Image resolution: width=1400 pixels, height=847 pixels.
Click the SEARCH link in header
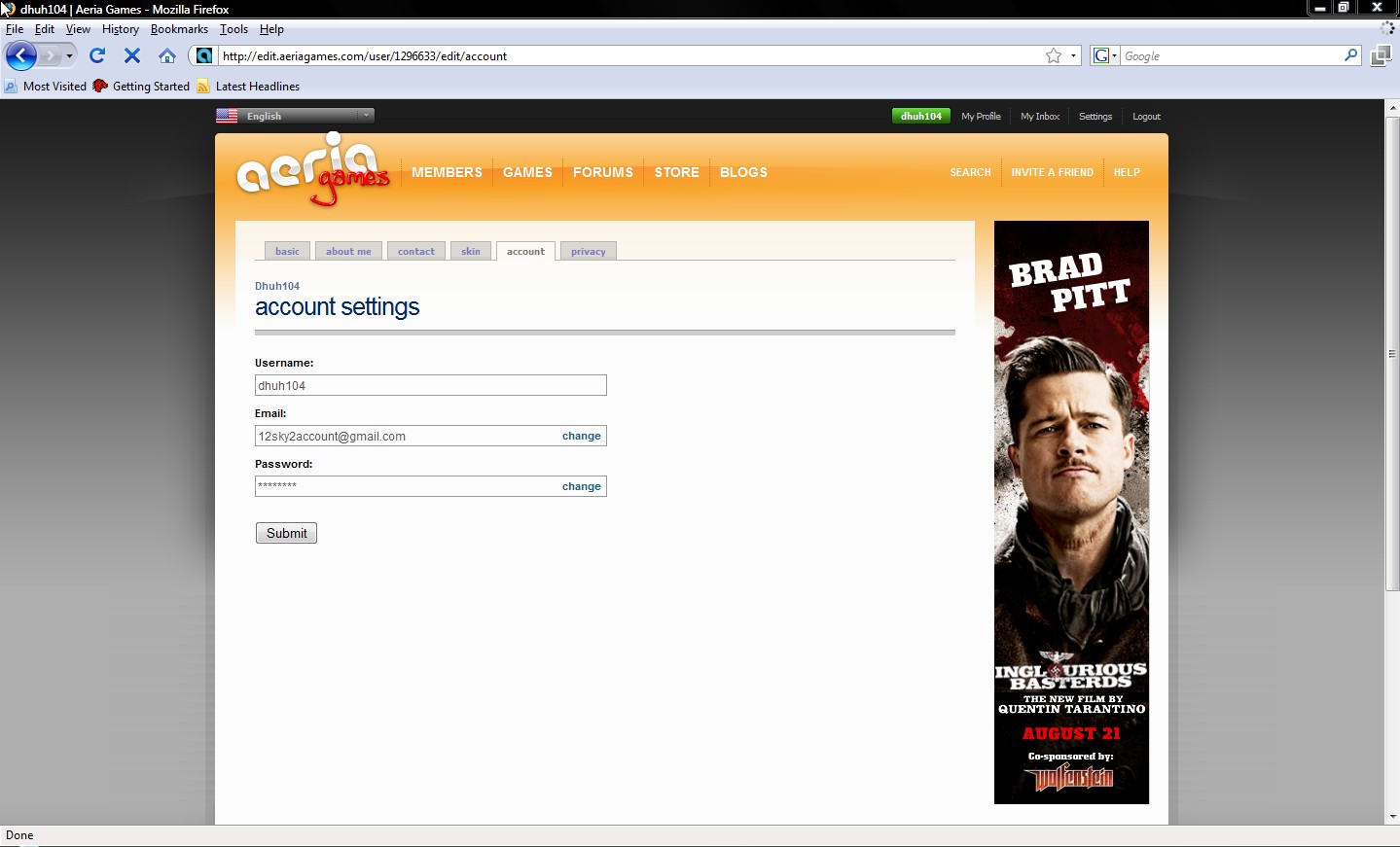[x=970, y=172]
